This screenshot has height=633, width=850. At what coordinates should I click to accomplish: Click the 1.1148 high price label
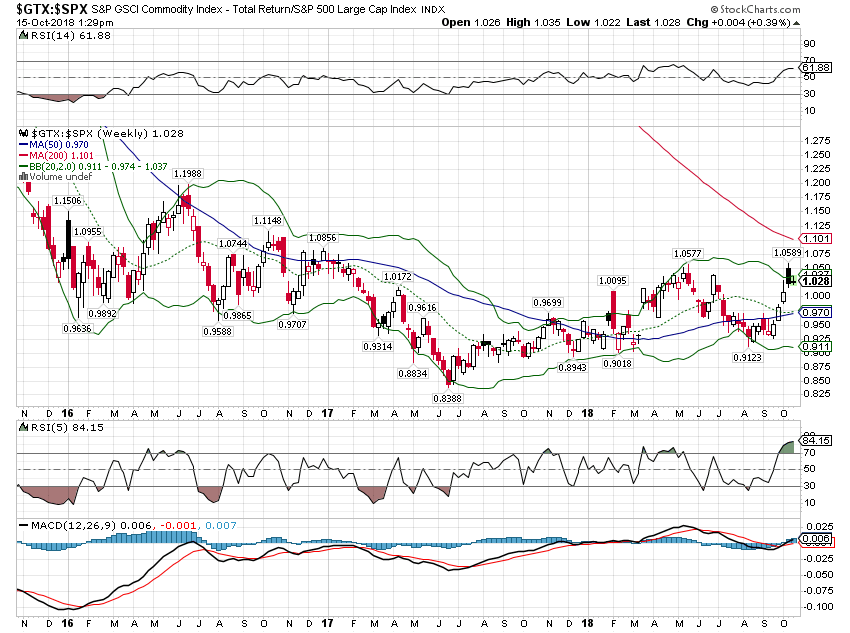268,221
